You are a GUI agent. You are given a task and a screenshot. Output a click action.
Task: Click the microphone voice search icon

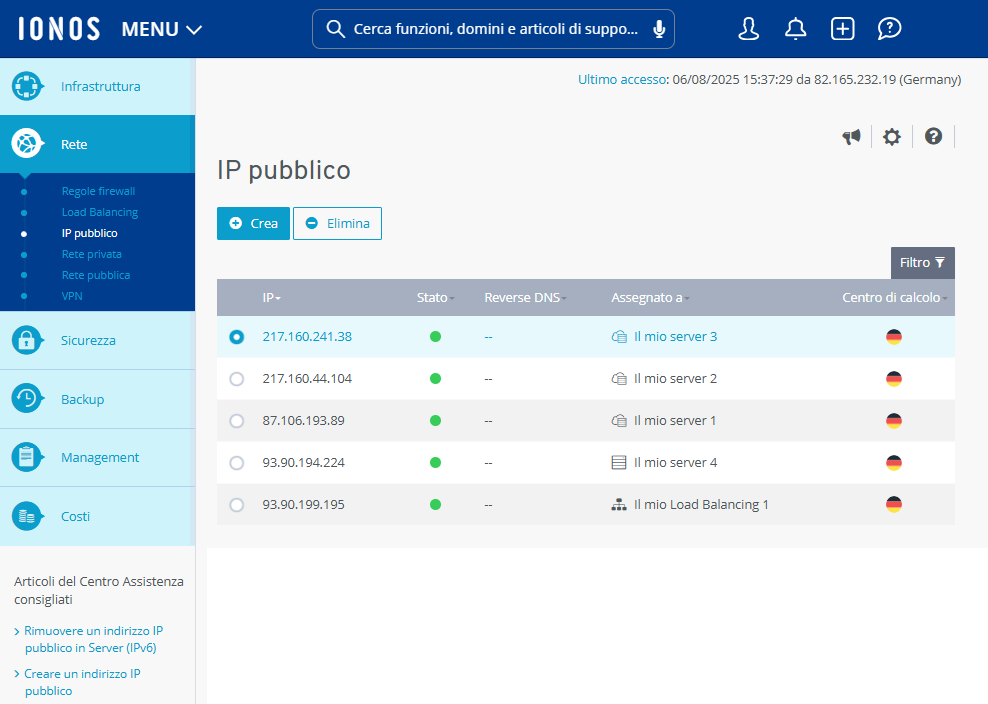pyautogui.click(x=659, y=29)
